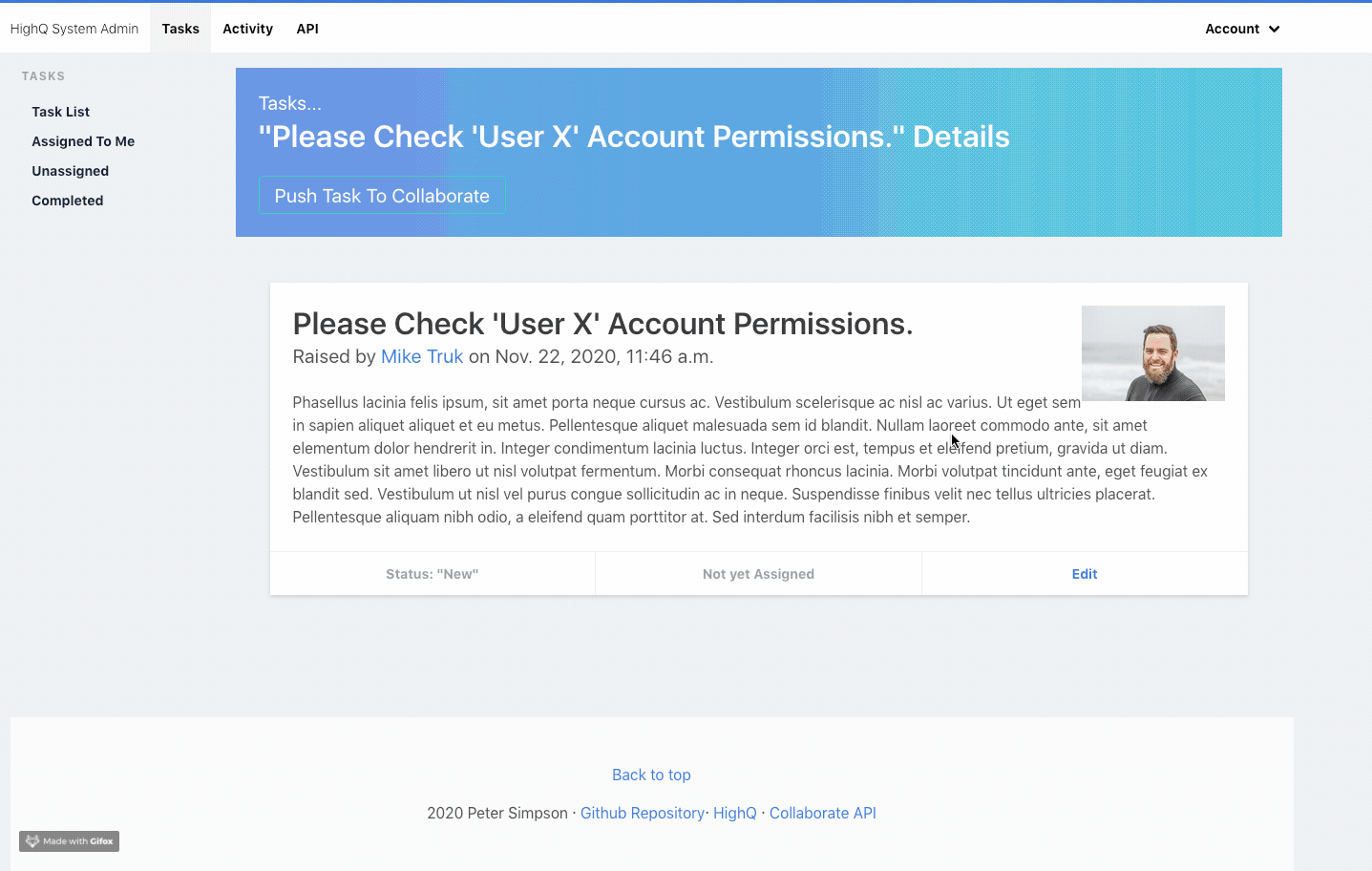The image size is (1372, 871).
Task: Click the Account chevron arrow icon
Action: (1274, 30)
